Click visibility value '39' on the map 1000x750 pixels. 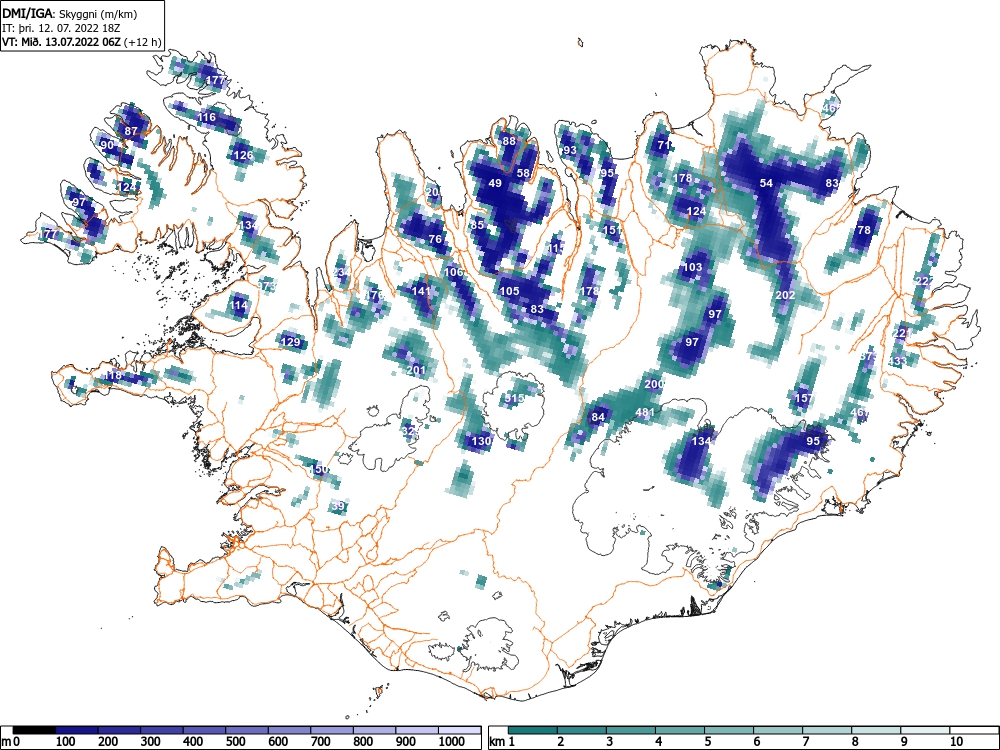click(339, 506)
